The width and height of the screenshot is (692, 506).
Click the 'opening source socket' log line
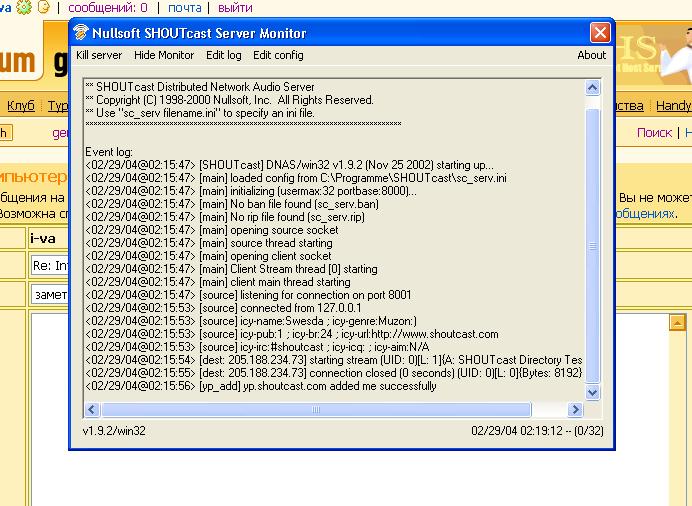(212, 230)
